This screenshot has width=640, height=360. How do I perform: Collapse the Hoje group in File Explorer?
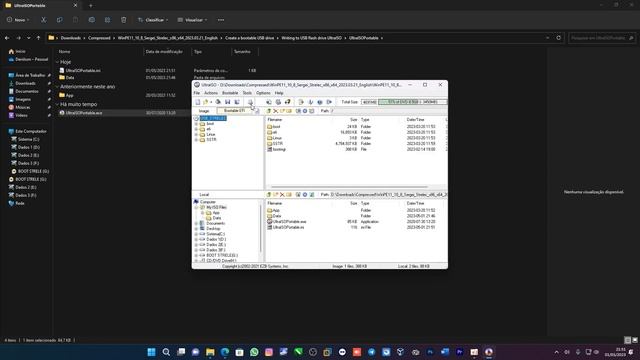[57, 62]
